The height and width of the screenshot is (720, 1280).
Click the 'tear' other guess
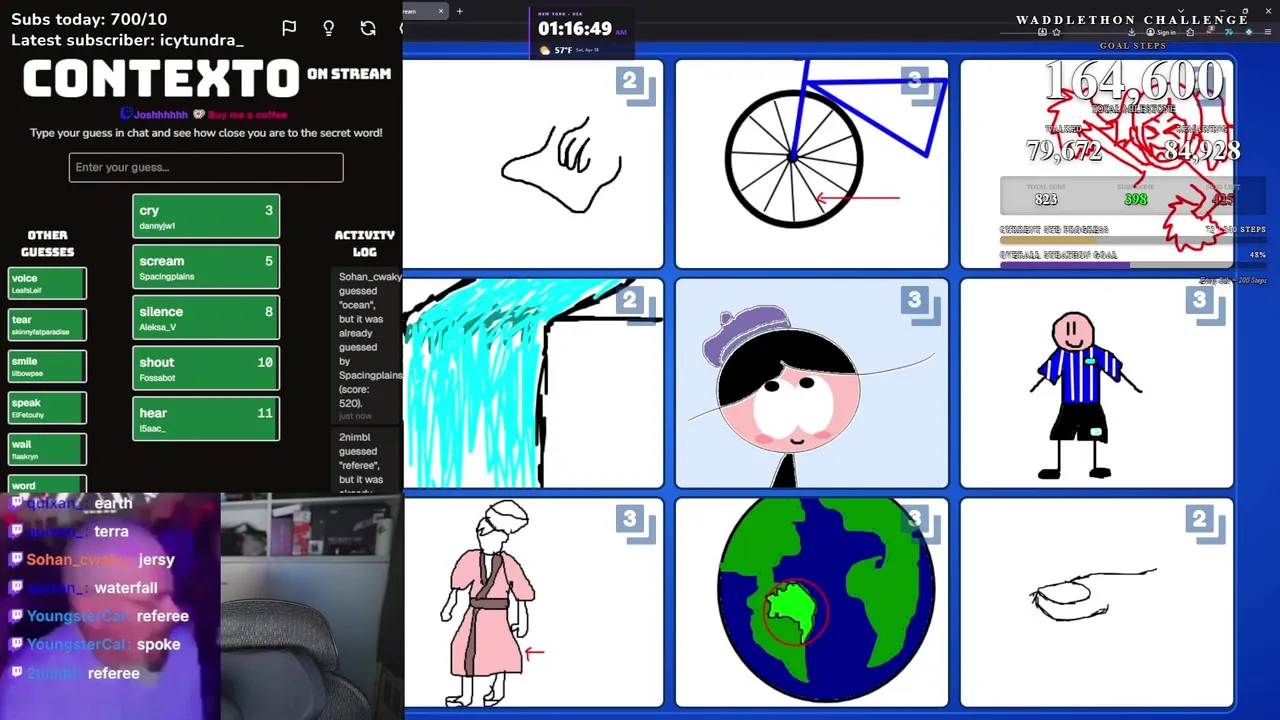(47, 325)
